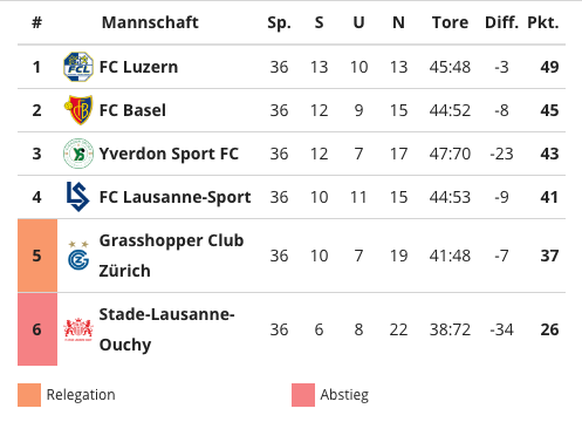Click the orange Relegation legend swatch
582x422 pixels.
pos(29,395)
